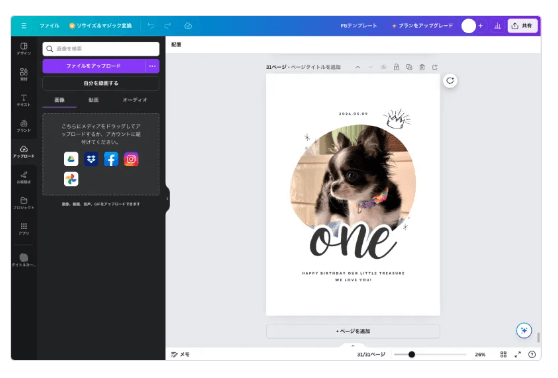Click プランをアップグレード button

(422, 26)
